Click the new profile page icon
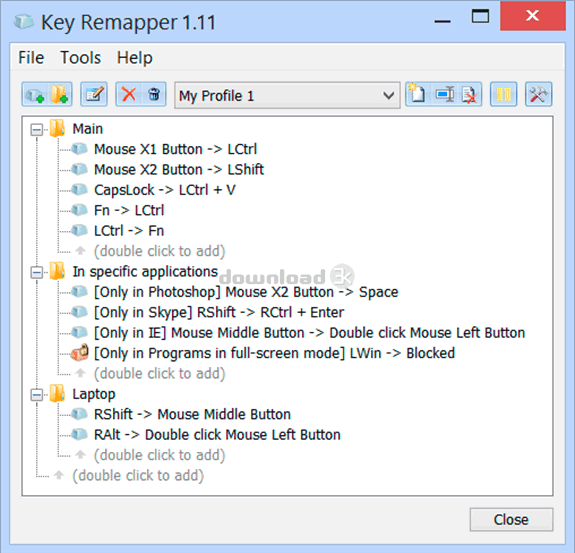This screenshot has height=553, width=575. pos(417,95)
